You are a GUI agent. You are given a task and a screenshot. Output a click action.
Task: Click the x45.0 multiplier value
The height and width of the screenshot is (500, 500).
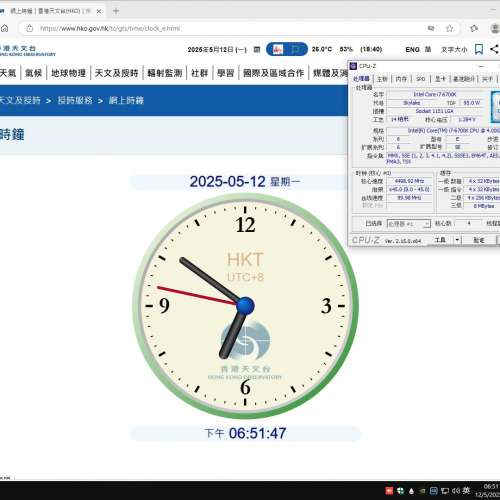pyautogui.click(x=409, y=189)
